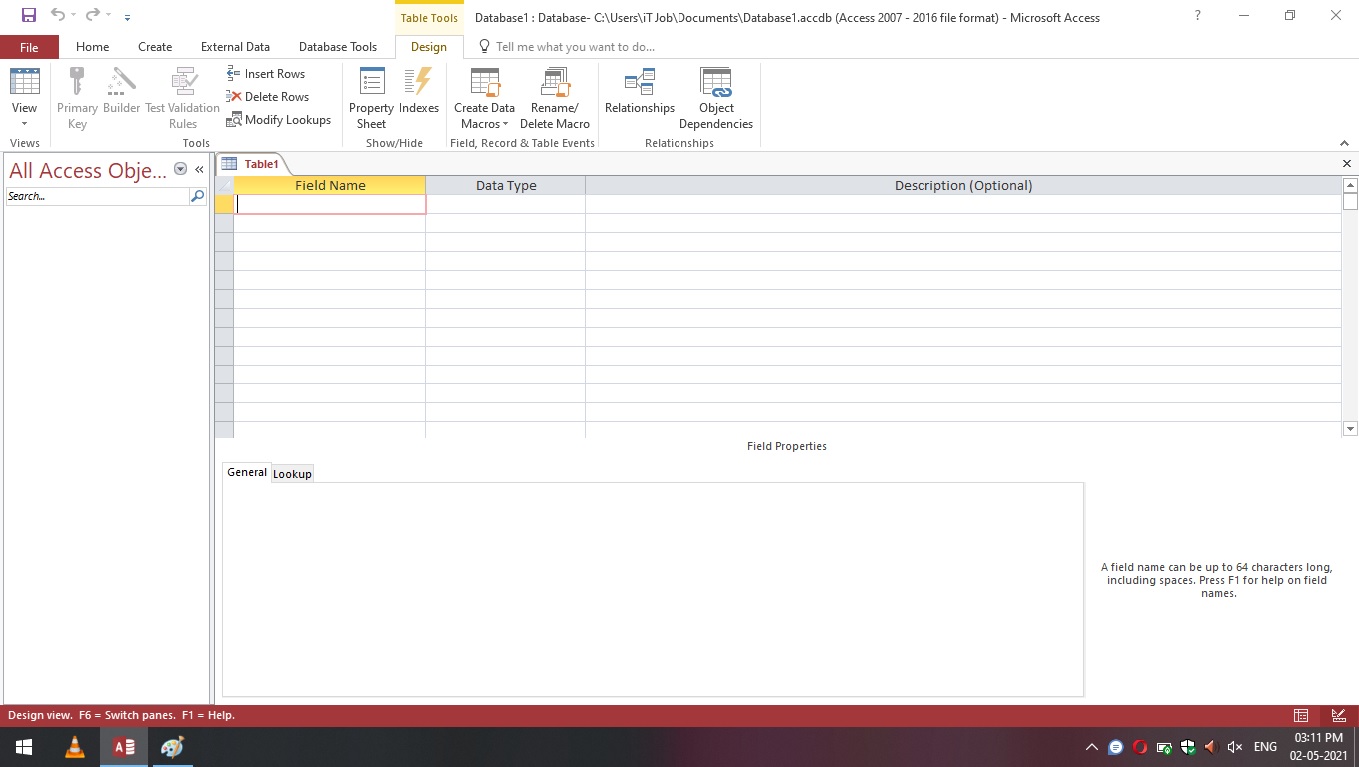This screenshot has height=767, width=1359.
Task: Collapse the ribbon with the chevron
Action: pyautogui.click(x=1344, y=142)
